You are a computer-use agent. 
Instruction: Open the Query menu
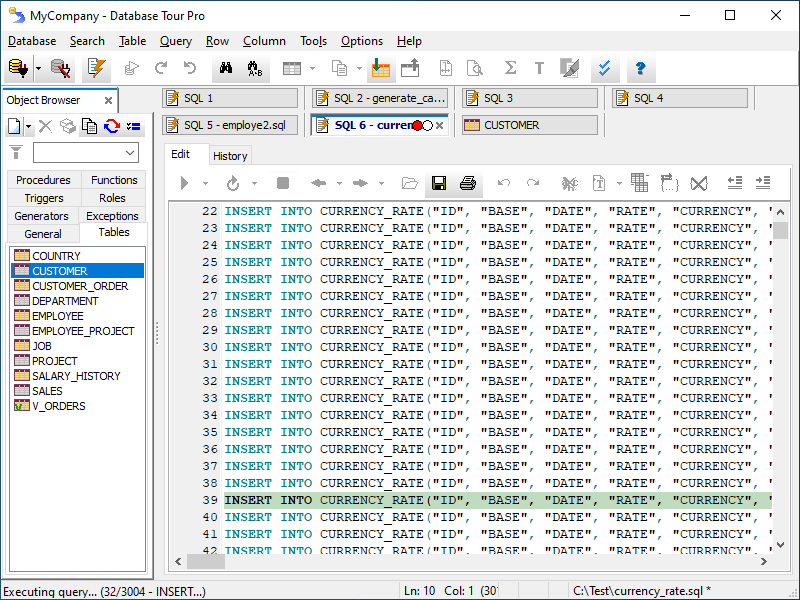(x=176, y=41)
